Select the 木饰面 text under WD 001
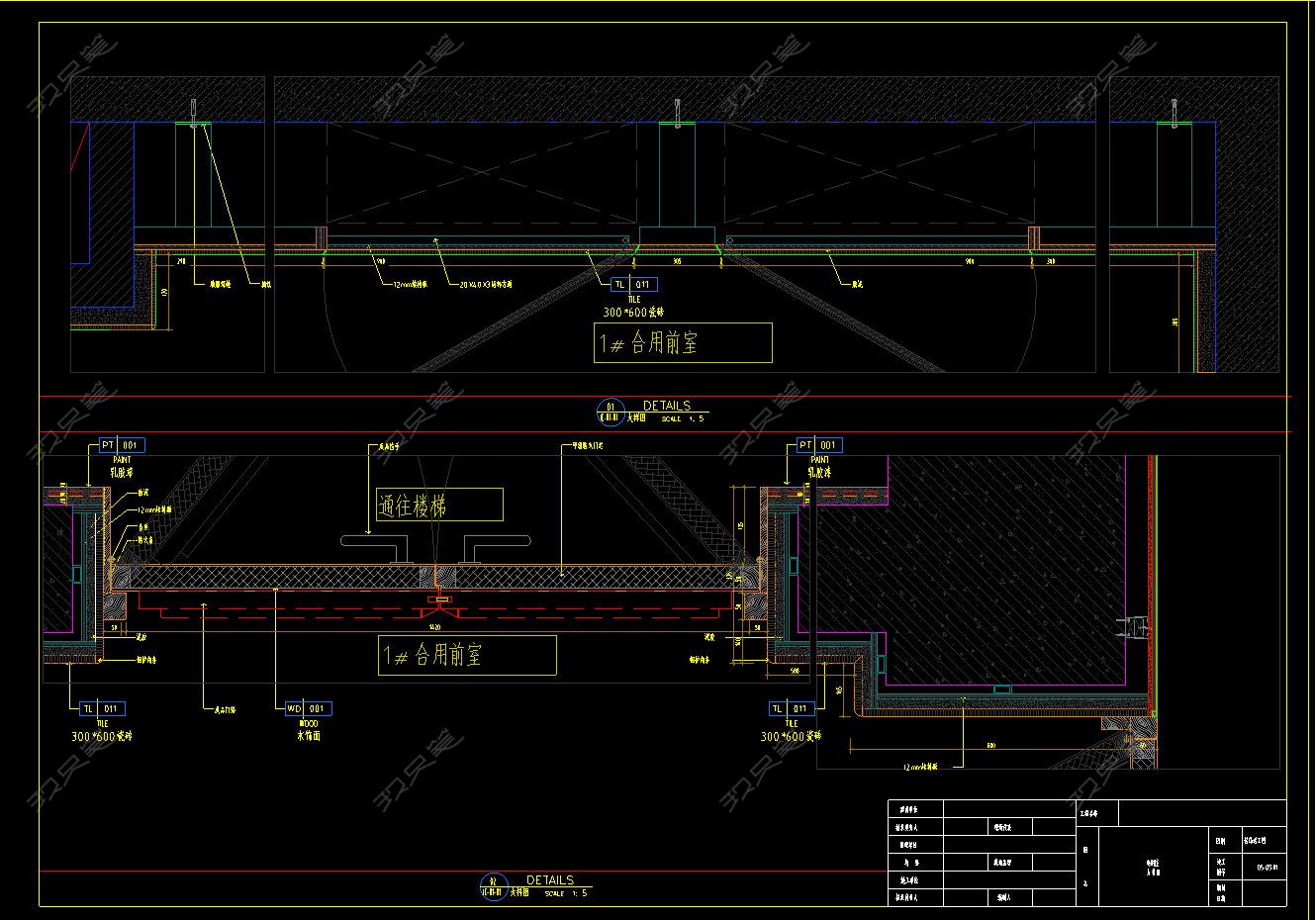Viewport: 1316px width, 920px height. click(x=309, y=736)
